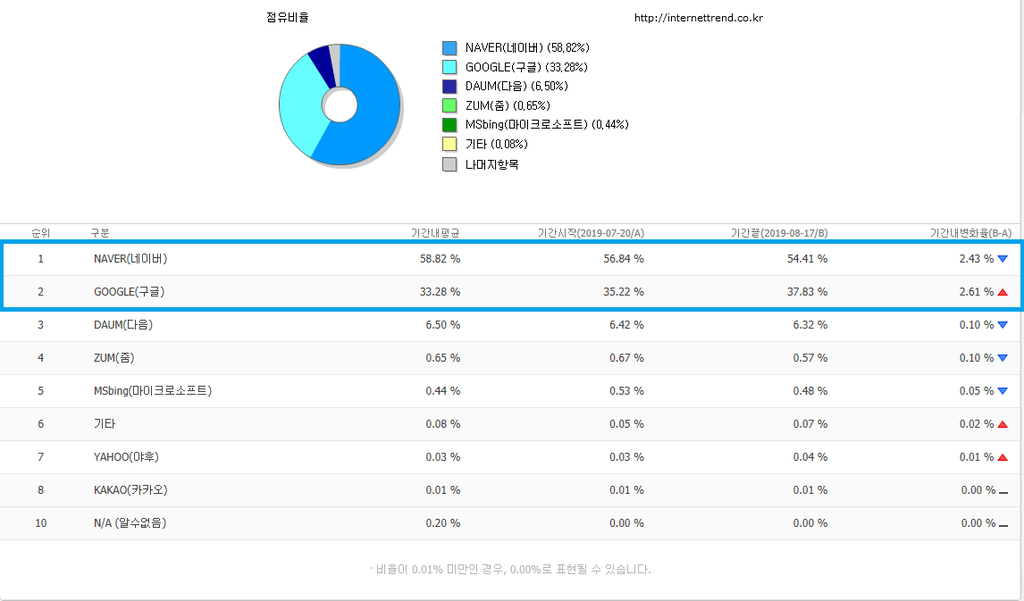
Task: Select KAKAO(카카오) in the table
Action: (131, 490)
